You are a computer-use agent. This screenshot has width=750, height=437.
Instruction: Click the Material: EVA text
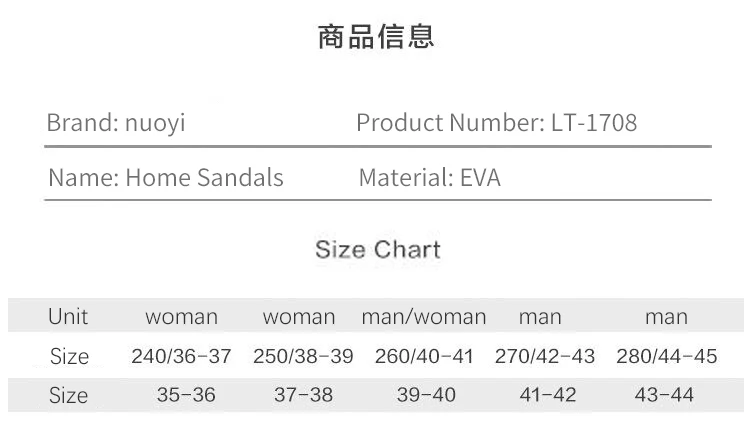pyautogui.click(x=429, y=178)
